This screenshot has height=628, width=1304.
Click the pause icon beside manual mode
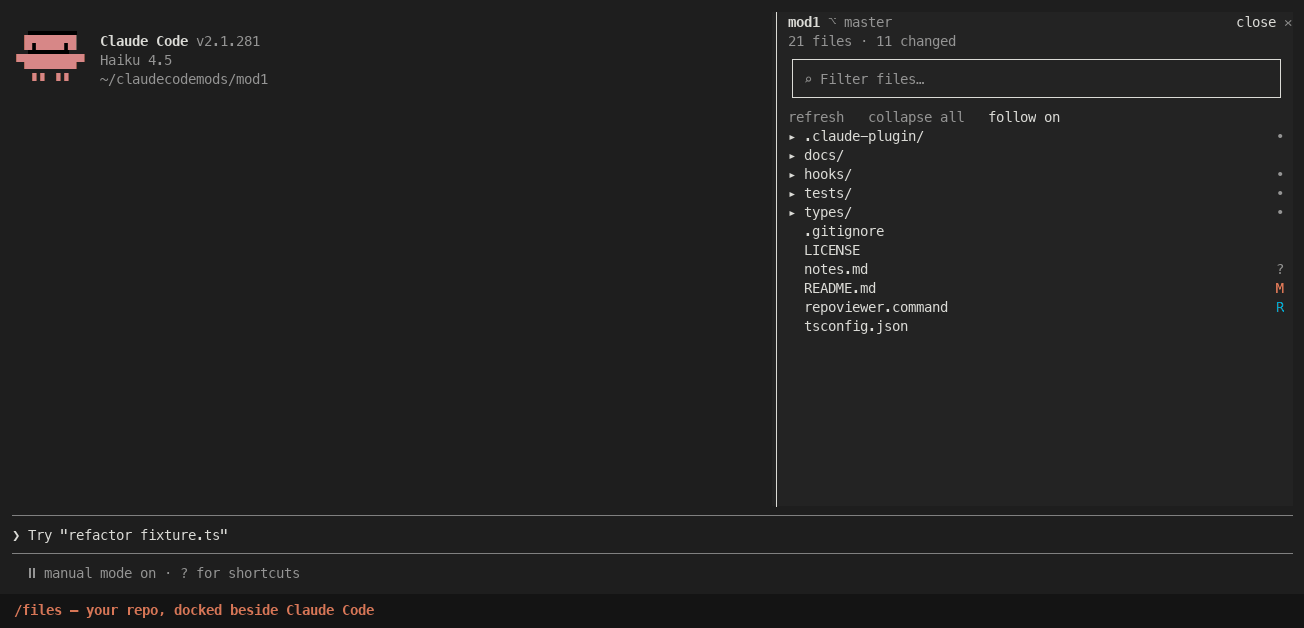click(x=32, y=573)
